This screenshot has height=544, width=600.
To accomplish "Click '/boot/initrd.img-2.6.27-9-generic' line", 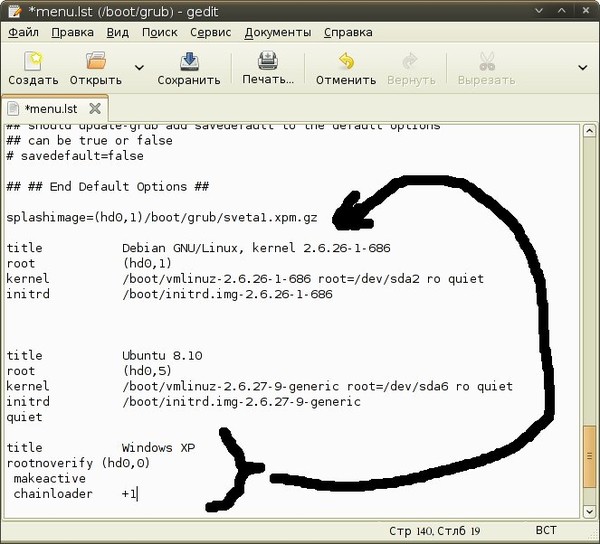I will 241,402.
